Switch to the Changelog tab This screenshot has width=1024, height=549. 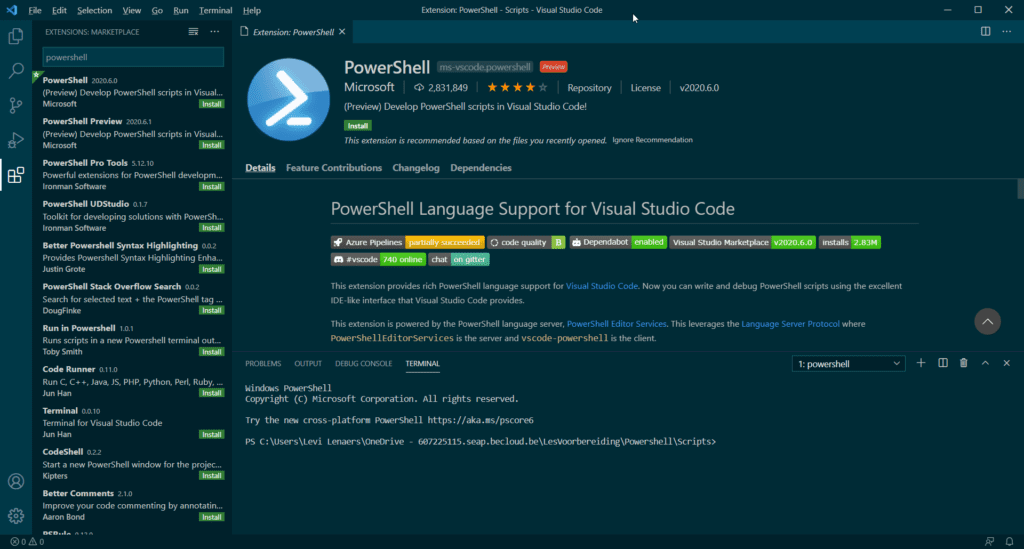point(415,168)
